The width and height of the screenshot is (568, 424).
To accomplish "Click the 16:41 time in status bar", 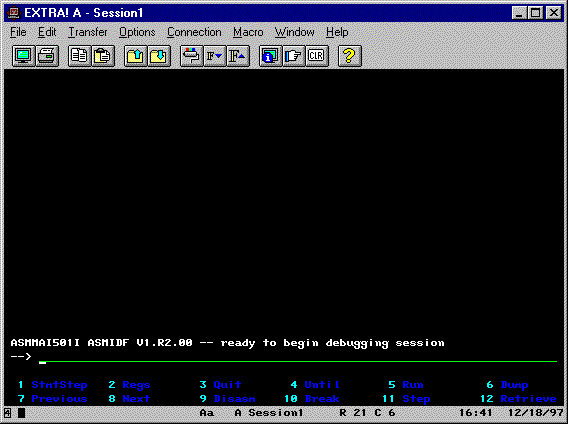I will 475,413.
